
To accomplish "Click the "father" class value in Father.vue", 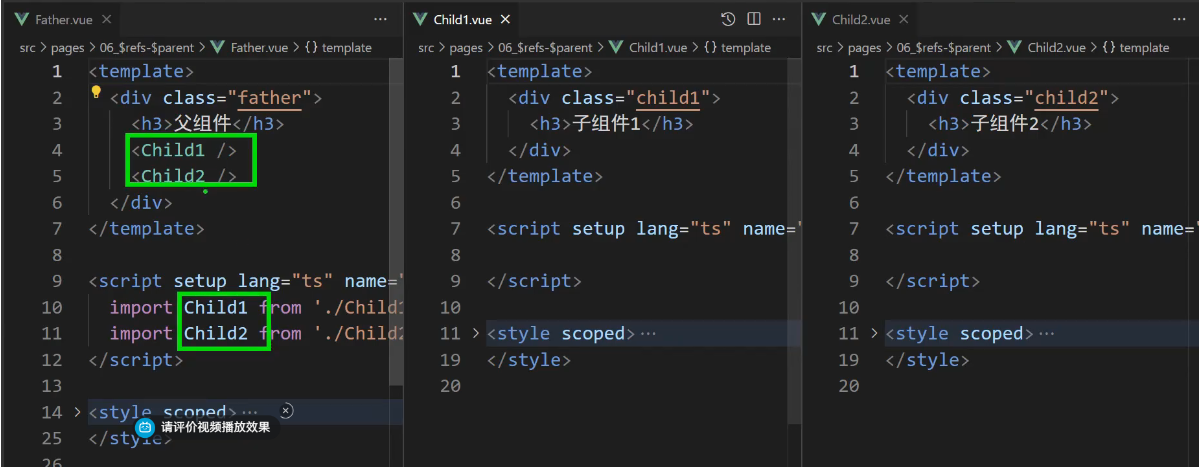I will coord(270,98).
